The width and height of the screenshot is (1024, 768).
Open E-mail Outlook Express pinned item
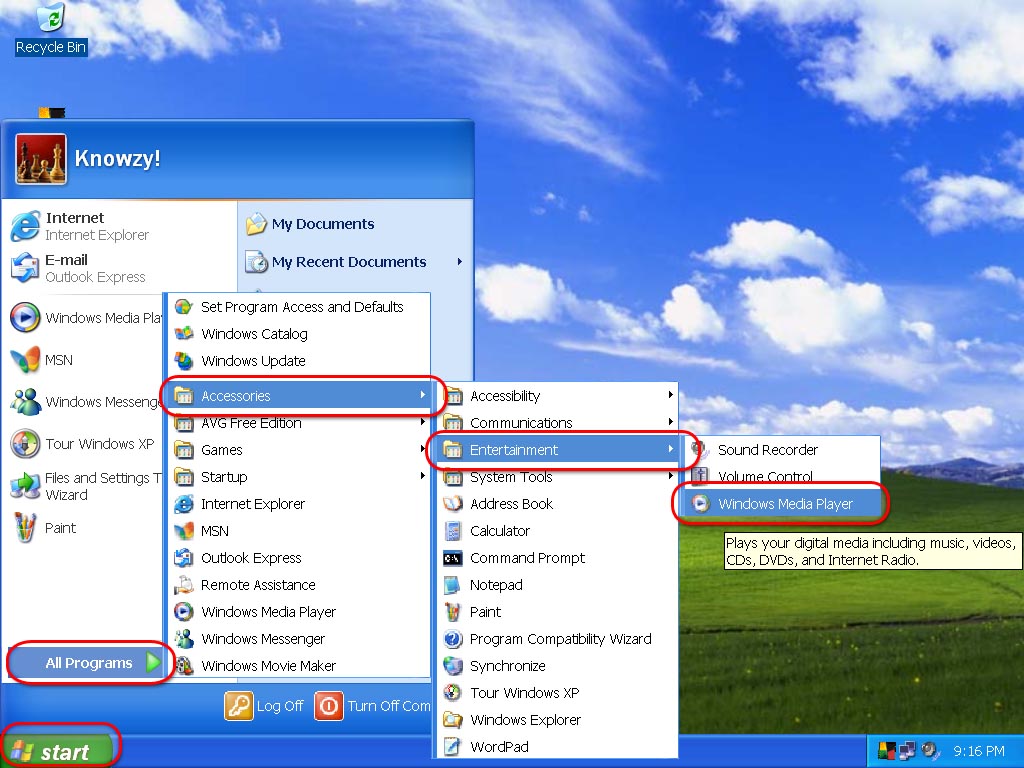coord(79,268)
